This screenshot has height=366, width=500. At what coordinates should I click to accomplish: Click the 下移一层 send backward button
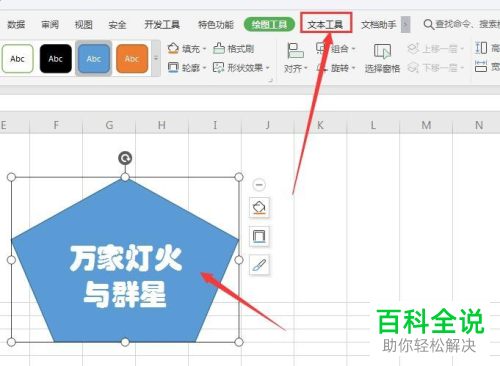coord(432,68)
